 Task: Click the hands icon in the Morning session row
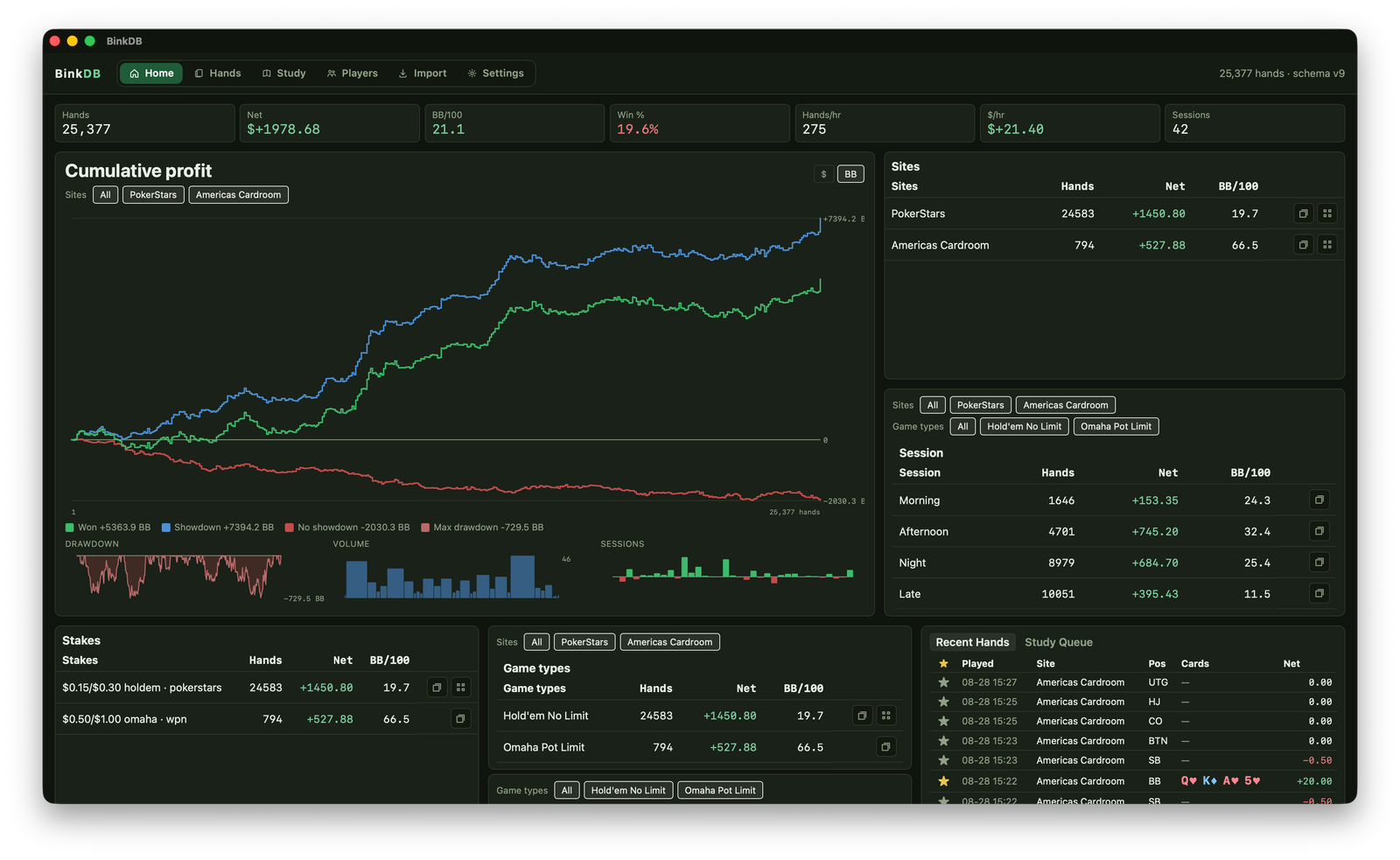click(1319, 500)
